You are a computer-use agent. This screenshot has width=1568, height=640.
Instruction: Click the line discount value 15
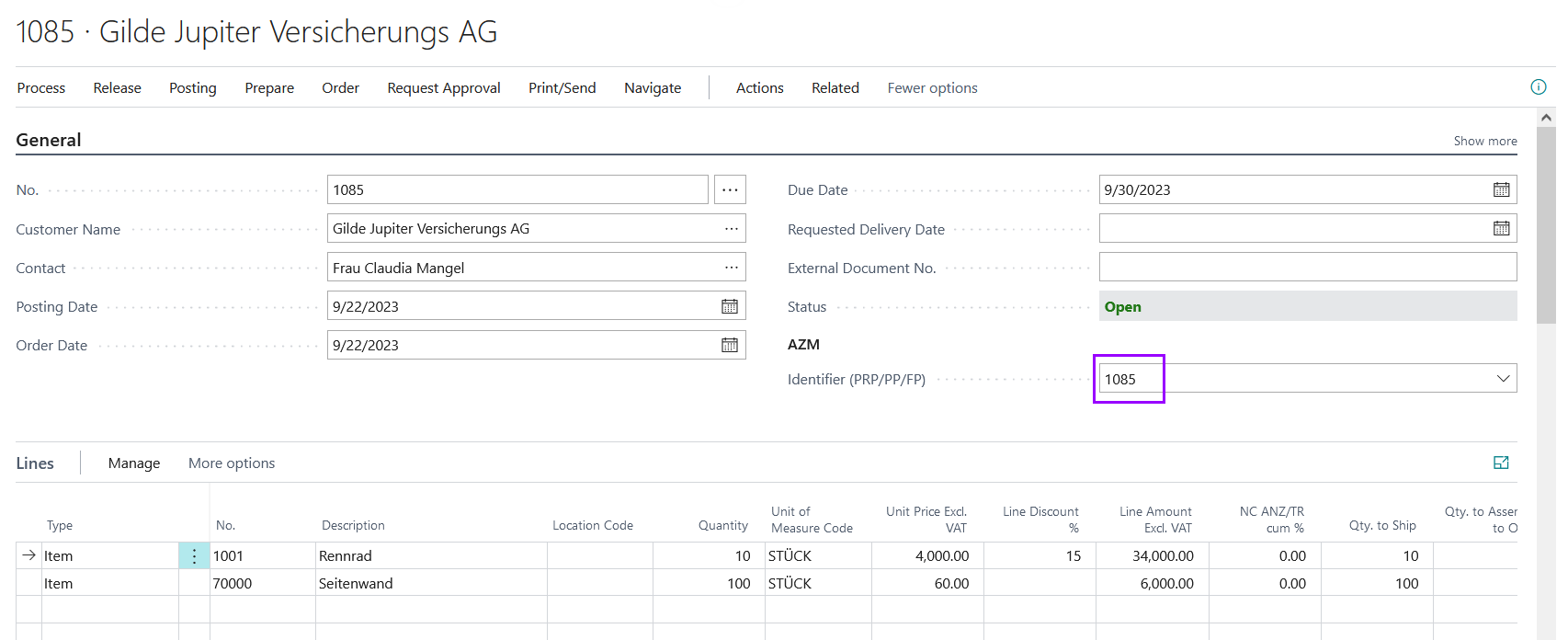(1040, 555)
